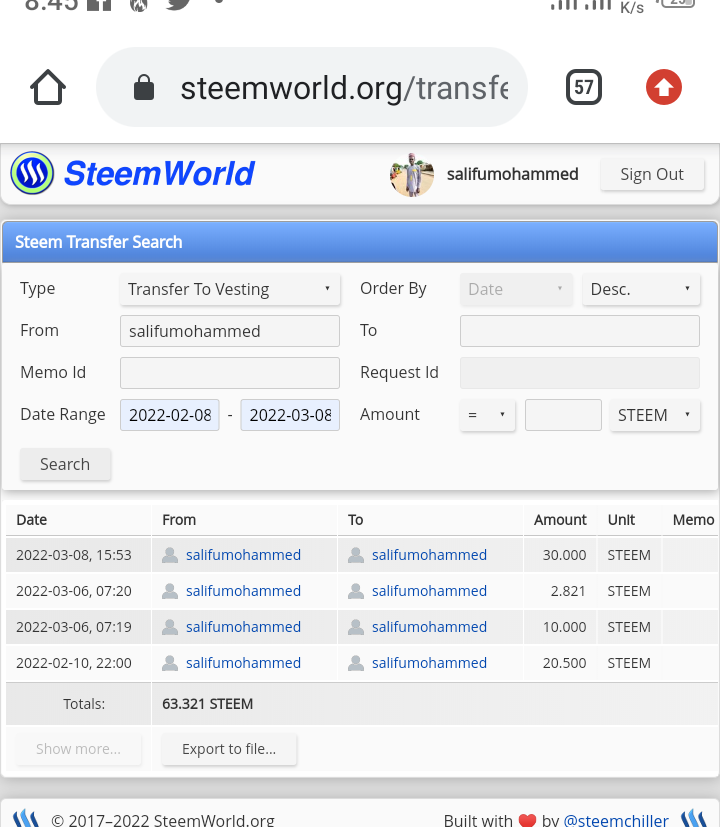This screenshot has height=827, width=720.
Task: Click the Search button
Action: (x=65, y=464)
